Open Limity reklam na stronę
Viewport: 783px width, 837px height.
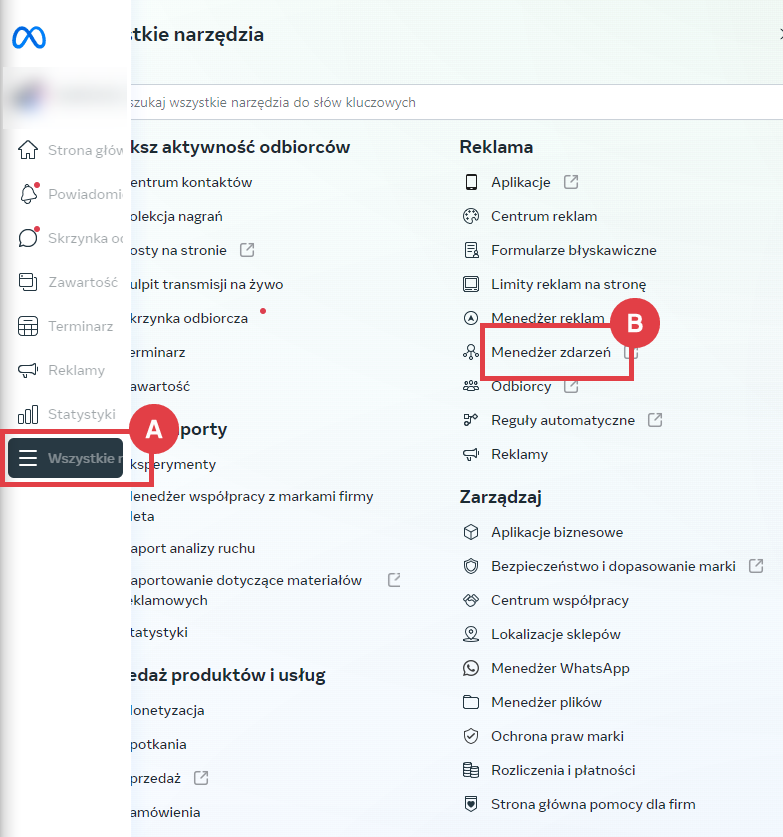[x=568, y=284]
